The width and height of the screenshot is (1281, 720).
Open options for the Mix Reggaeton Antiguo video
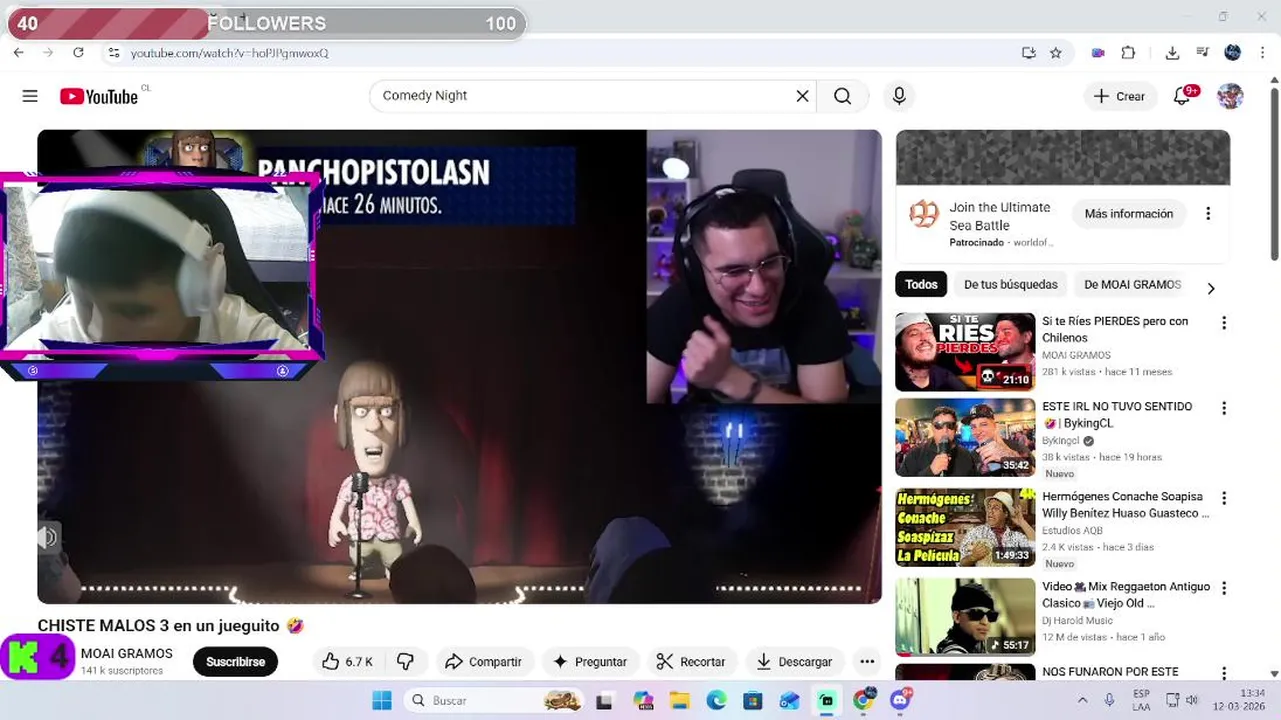point(1223,588)
